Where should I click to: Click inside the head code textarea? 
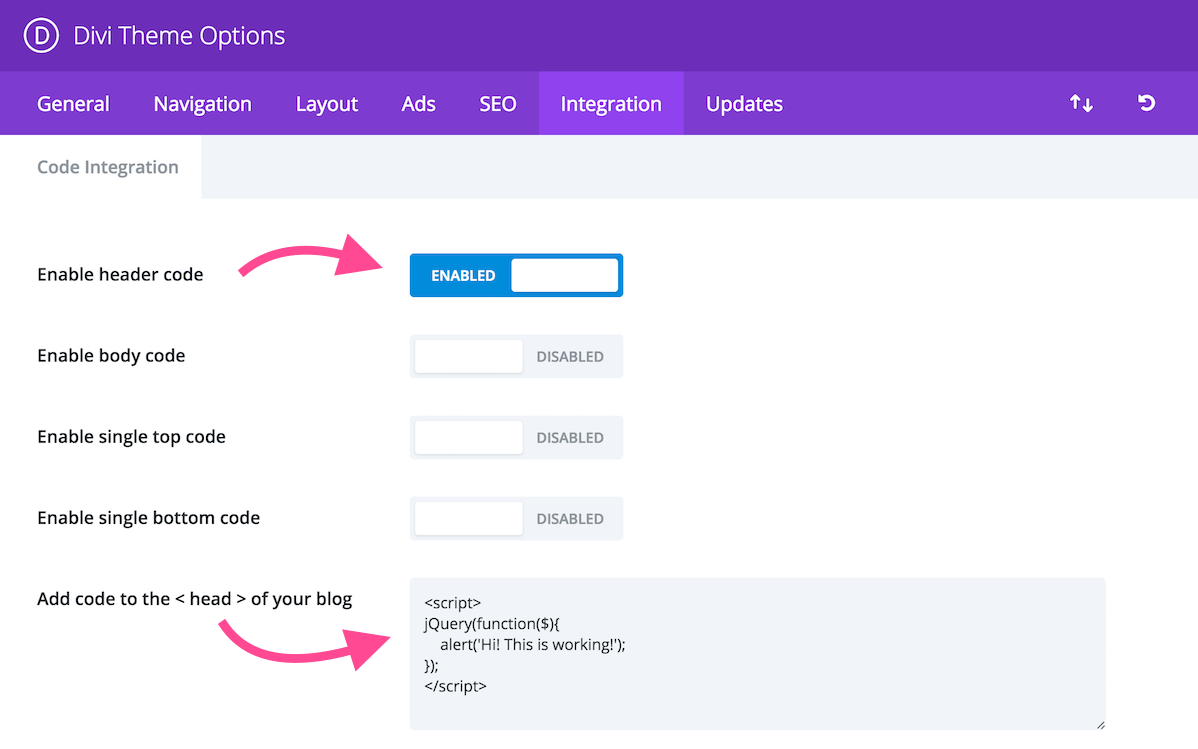pyautogui.click(x=758, y=654)
